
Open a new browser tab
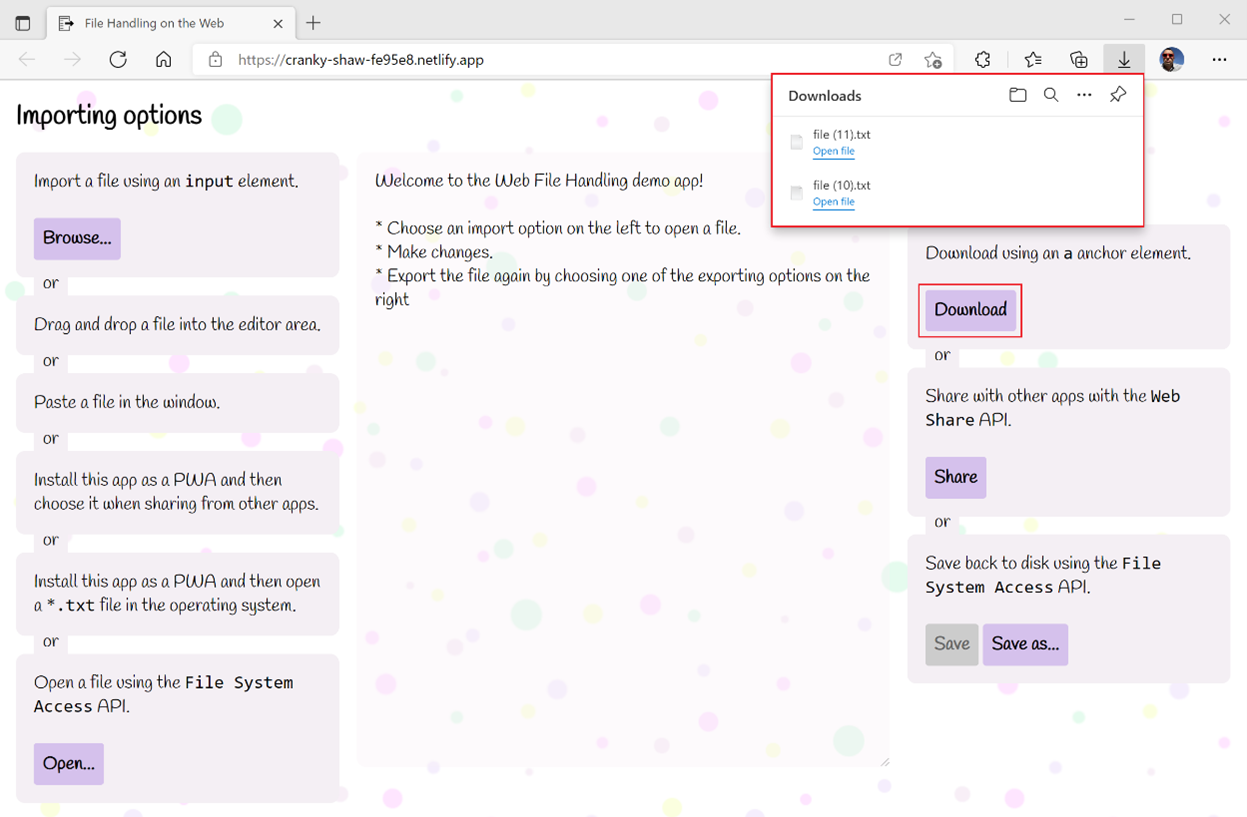(314, 22)
